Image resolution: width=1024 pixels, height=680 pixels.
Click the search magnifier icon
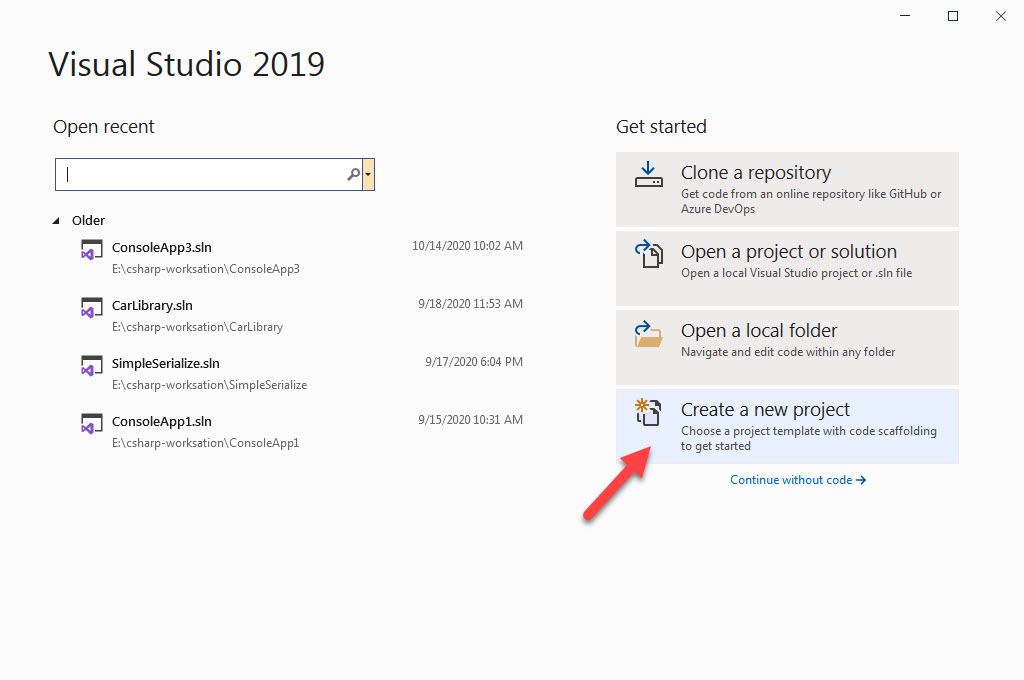(x=353, y=174)
